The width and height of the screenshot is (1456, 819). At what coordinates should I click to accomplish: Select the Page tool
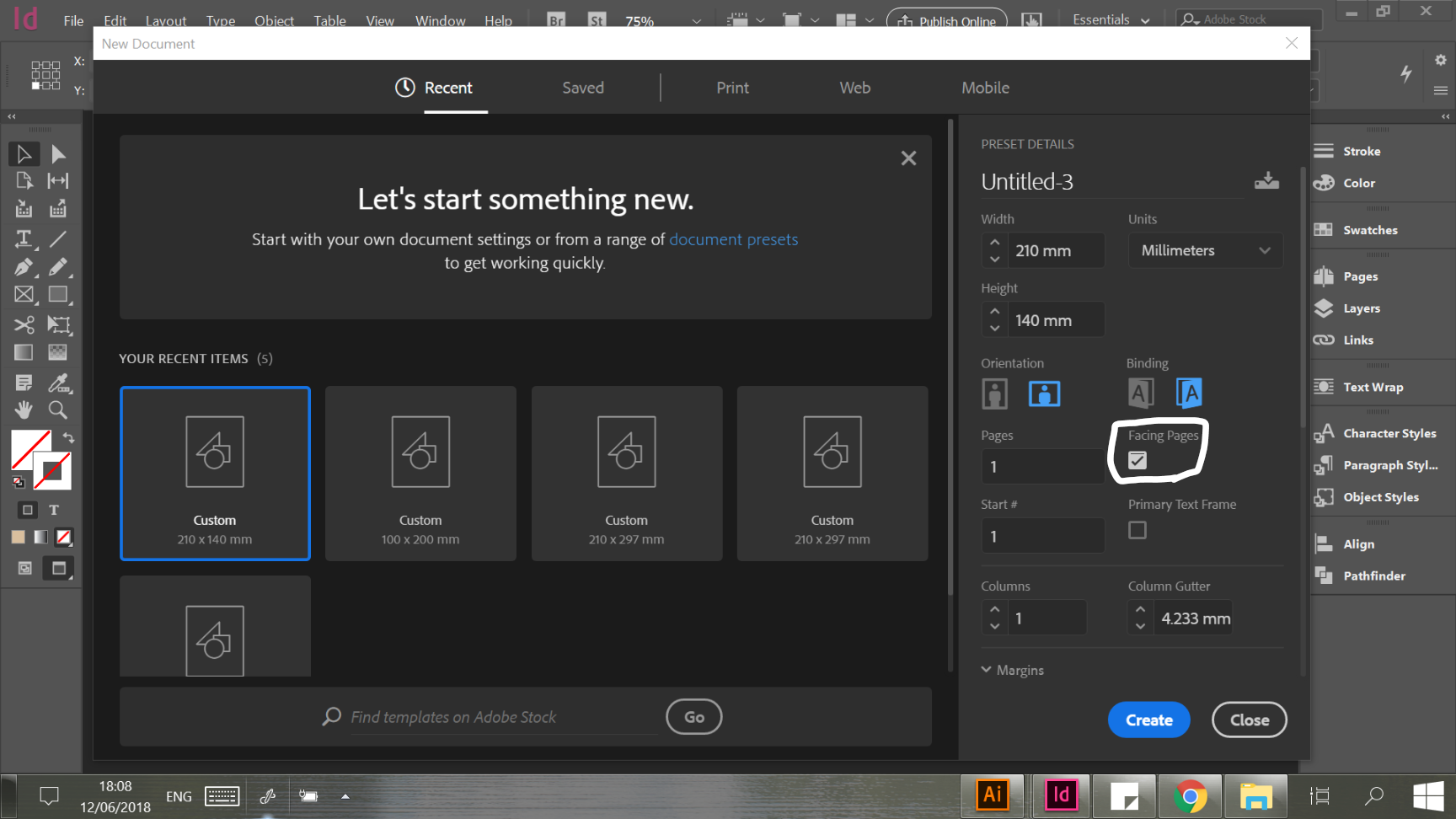(x=24, y=181)
